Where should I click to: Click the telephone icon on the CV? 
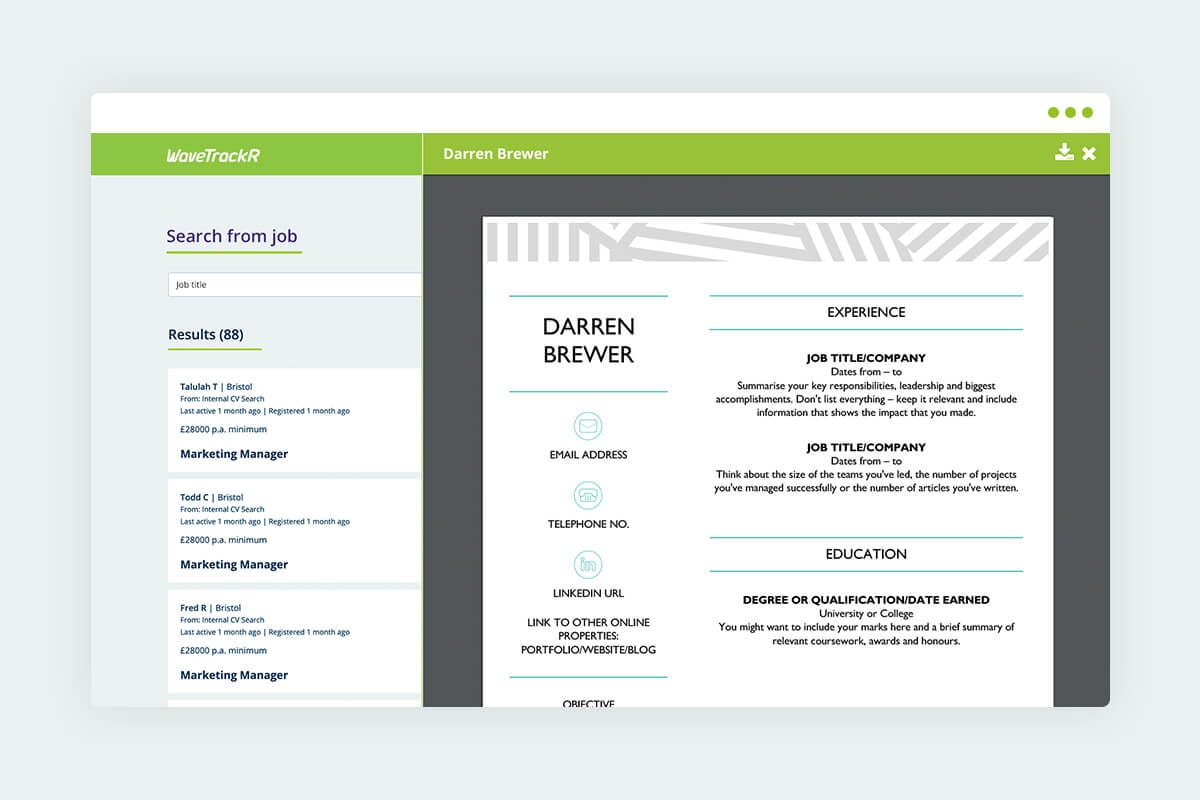click(x=588, y=495)
